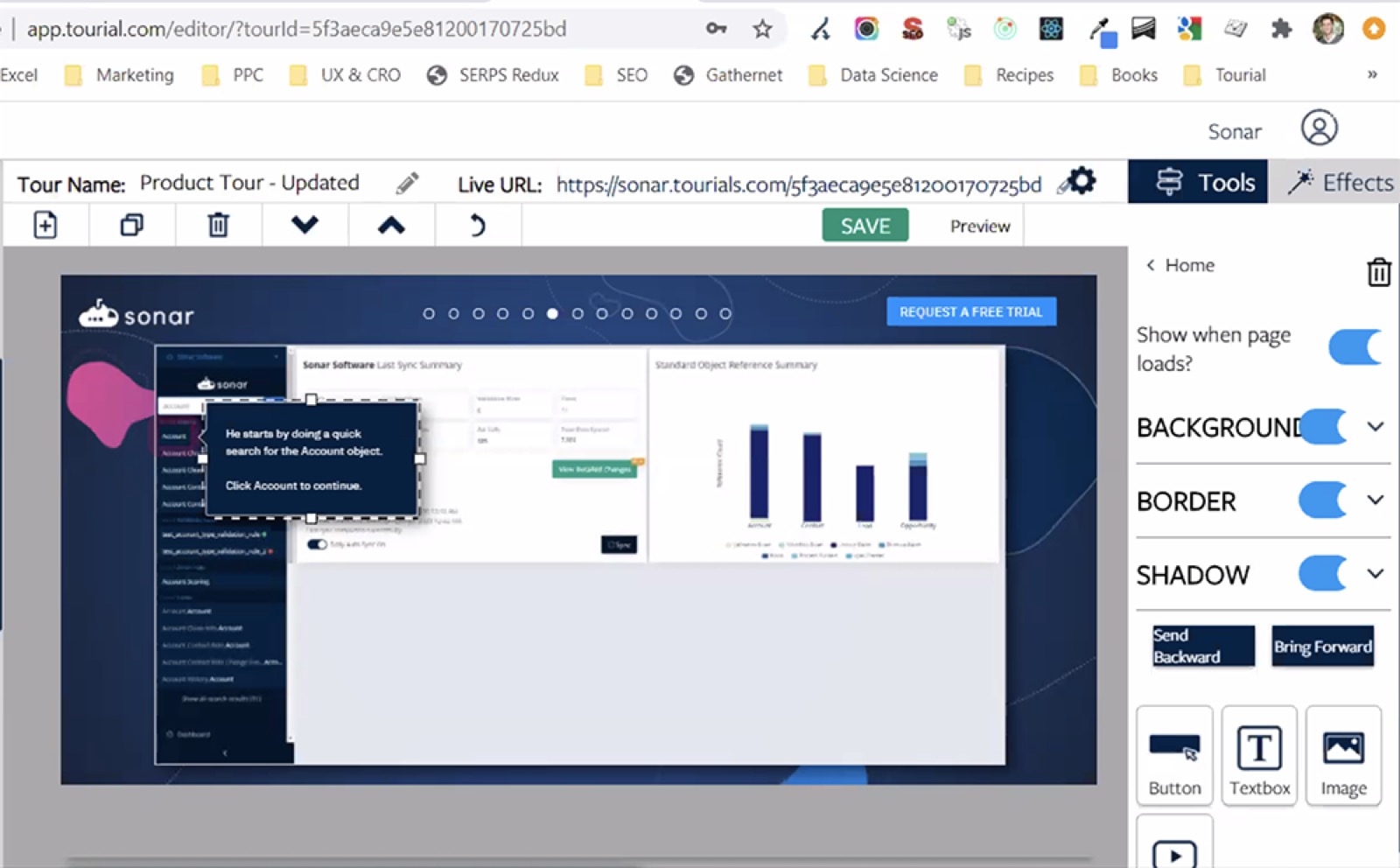Delete the page with toolbar trash icon
The height and width of the screenshot is (868, 1400).
[x=218, y=226]
